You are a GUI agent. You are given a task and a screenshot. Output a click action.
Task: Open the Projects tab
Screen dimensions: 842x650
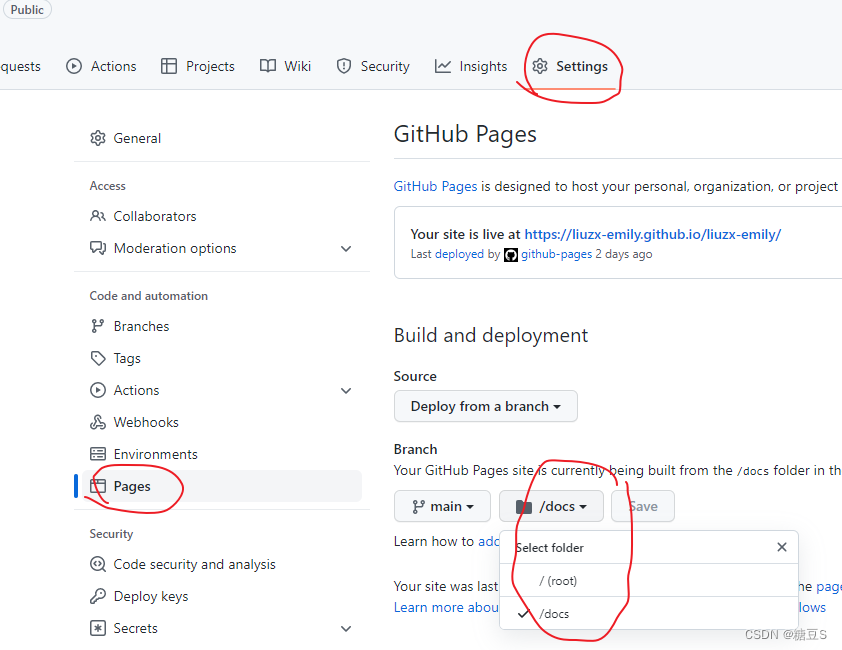(198, 66)
